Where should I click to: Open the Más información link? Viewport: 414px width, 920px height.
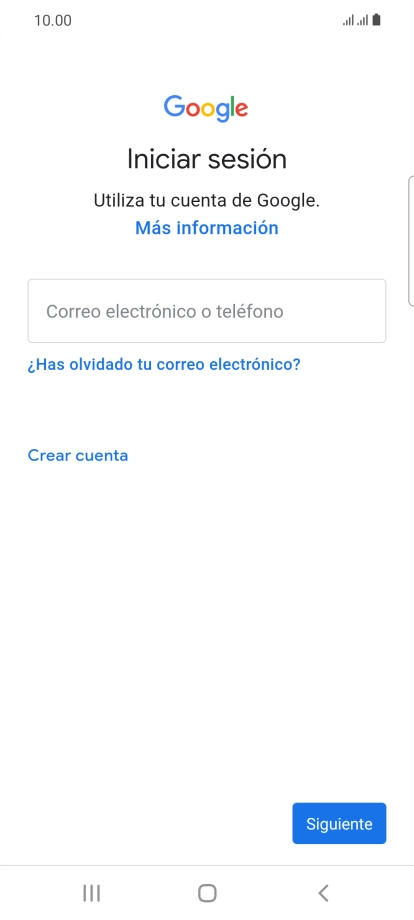pos(206,228)
